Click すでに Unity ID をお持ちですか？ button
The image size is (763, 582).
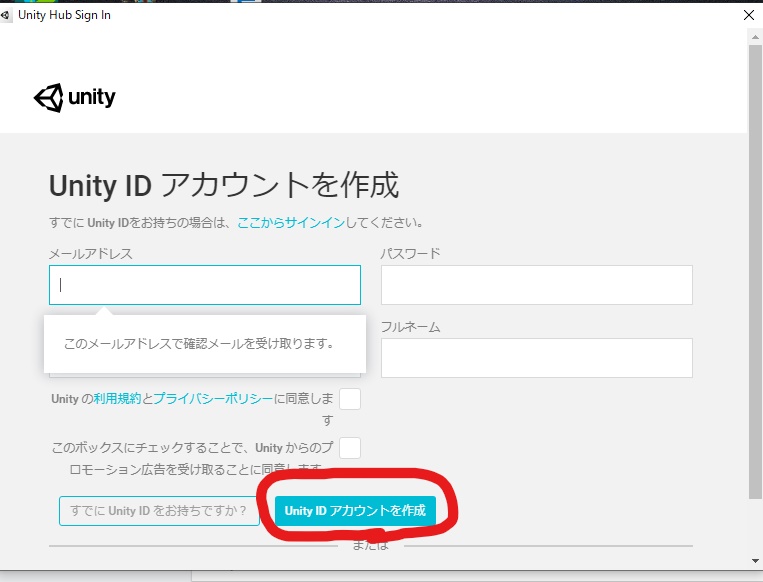tap(159, 511)
